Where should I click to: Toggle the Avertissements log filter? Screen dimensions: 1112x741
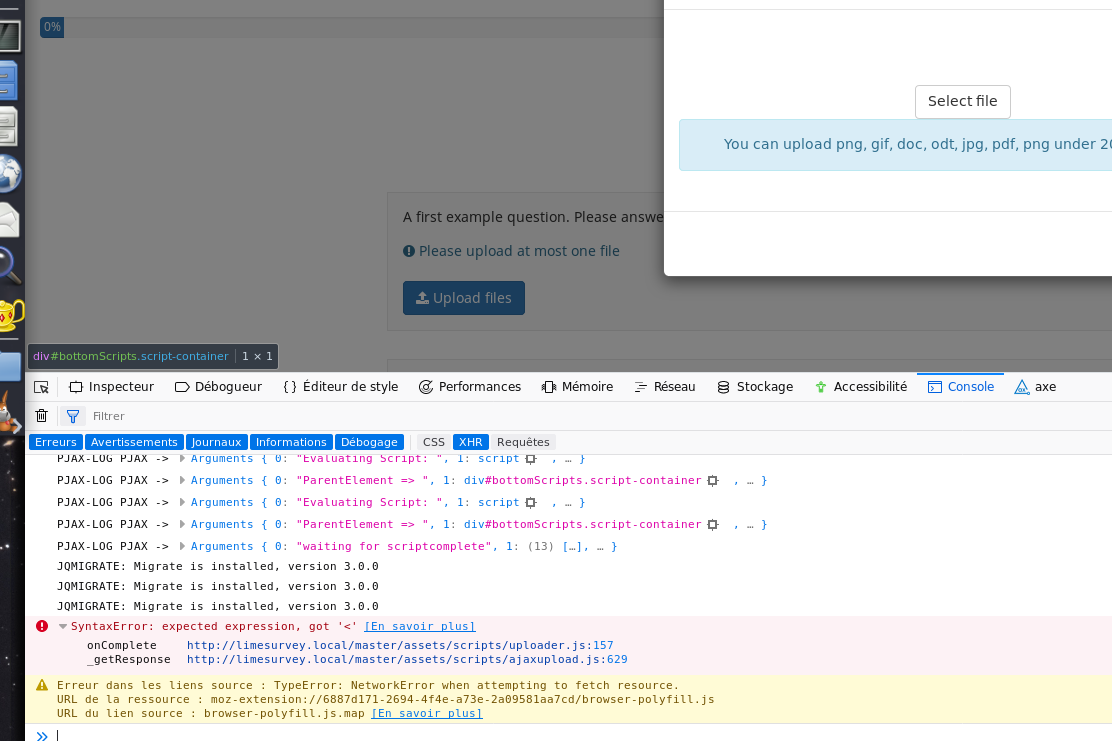pyautogui.click(x=134, y=442)
